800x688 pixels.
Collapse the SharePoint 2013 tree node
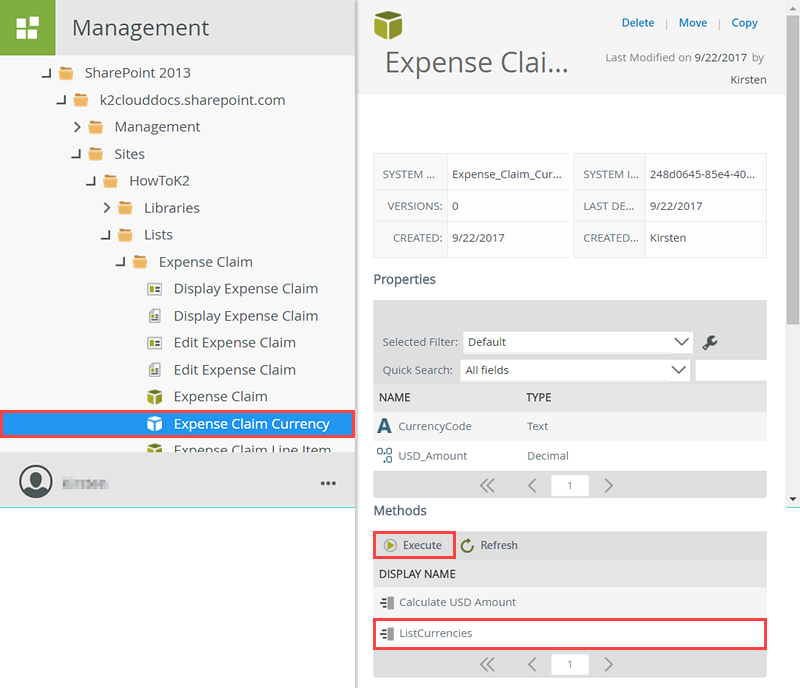tap(46, 73)
